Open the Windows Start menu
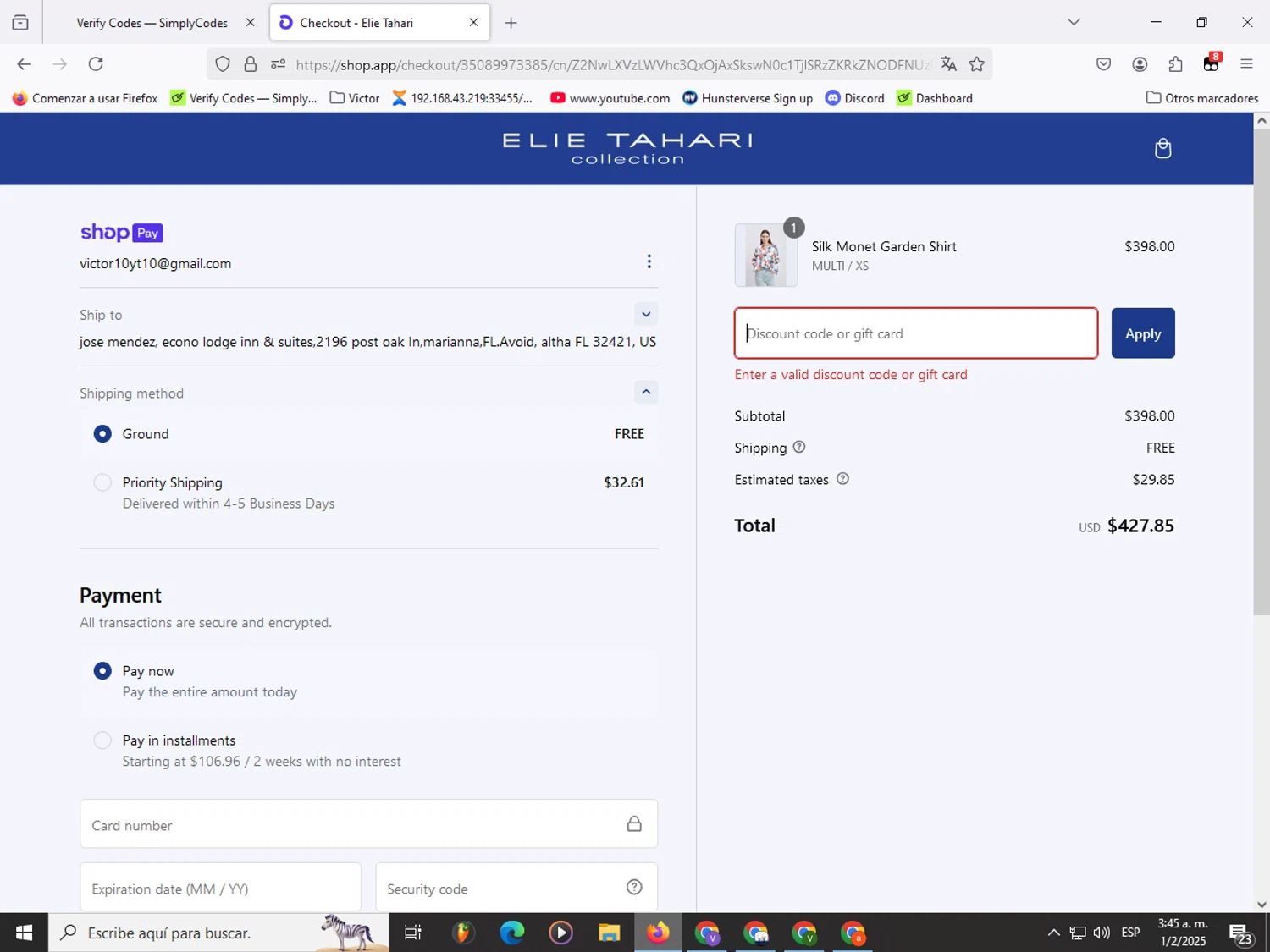 (x=24, y=933)
